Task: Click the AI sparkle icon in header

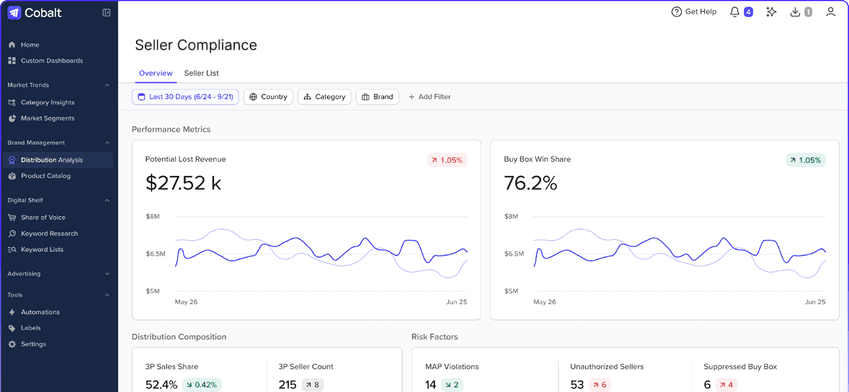Action: tap(771, 12)
